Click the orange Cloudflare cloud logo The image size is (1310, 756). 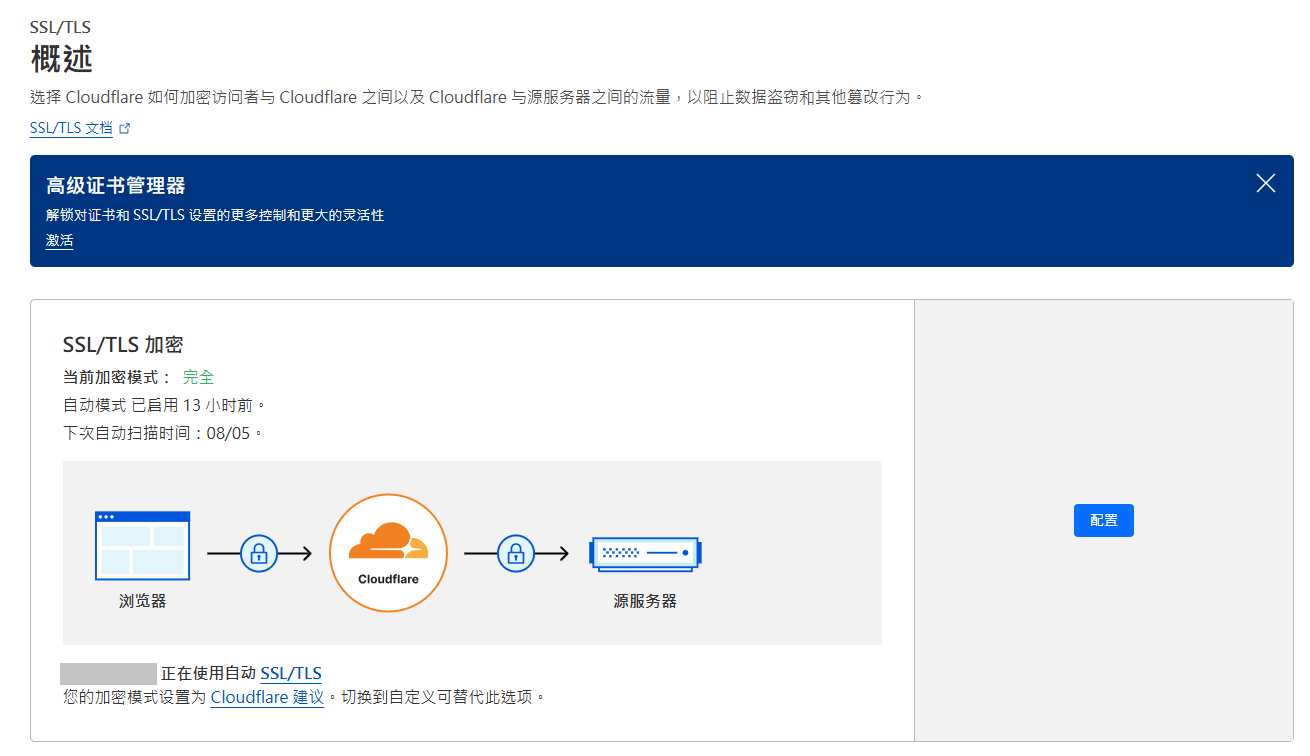click(x=388, y=542)
